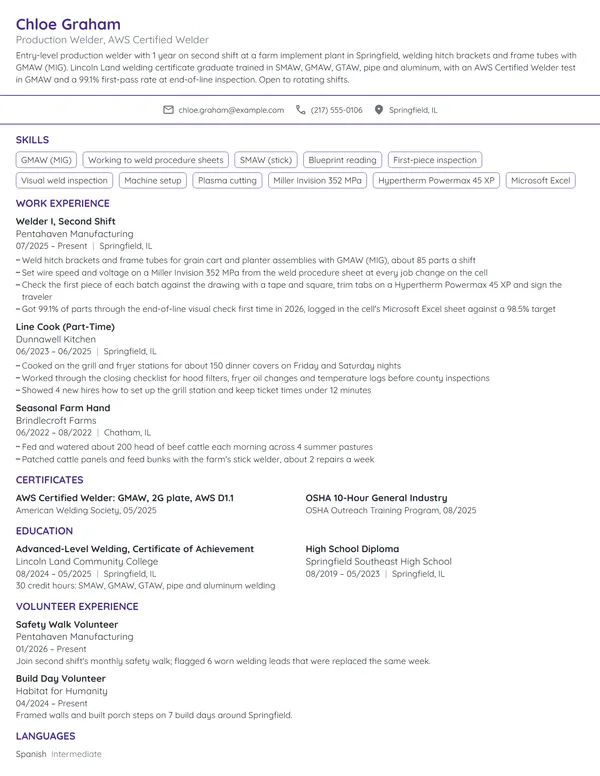Click the location pin icon
Image resolution: width=600 pixels, height=776 pixels.
pyautogui.click(x=379, y=110)
